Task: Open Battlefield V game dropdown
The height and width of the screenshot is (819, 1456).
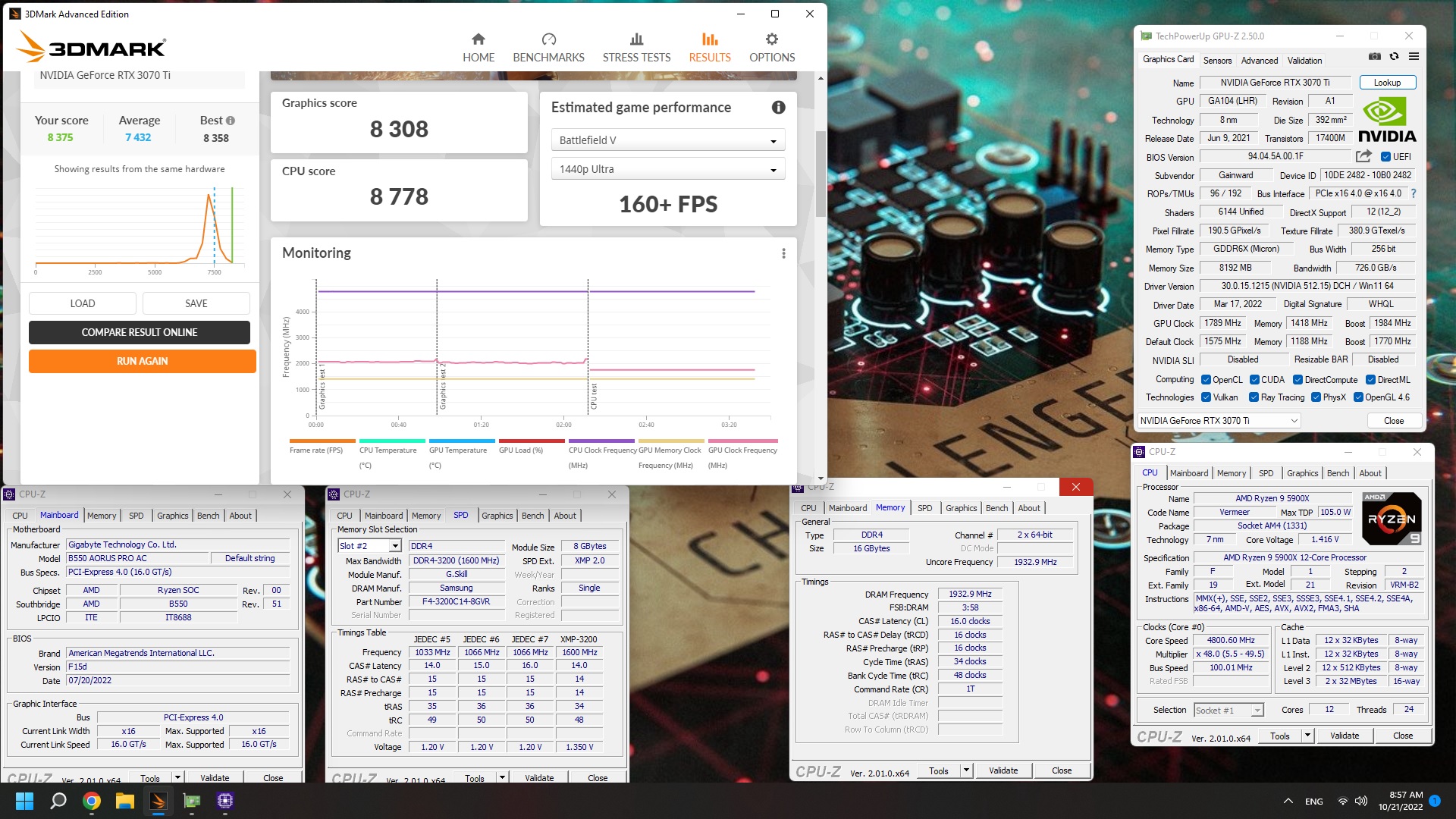Action: [668, 140]
